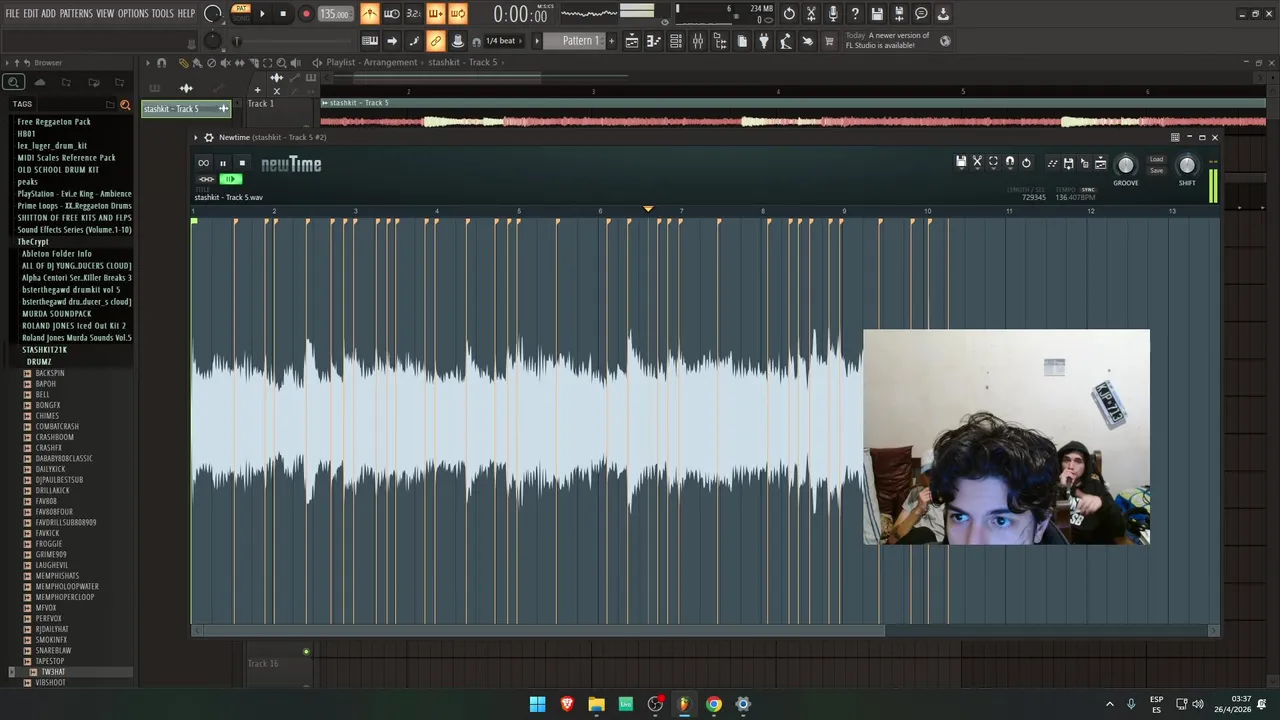
Task: Click the Chrome taskbar icon
Action: coord(713,704)
